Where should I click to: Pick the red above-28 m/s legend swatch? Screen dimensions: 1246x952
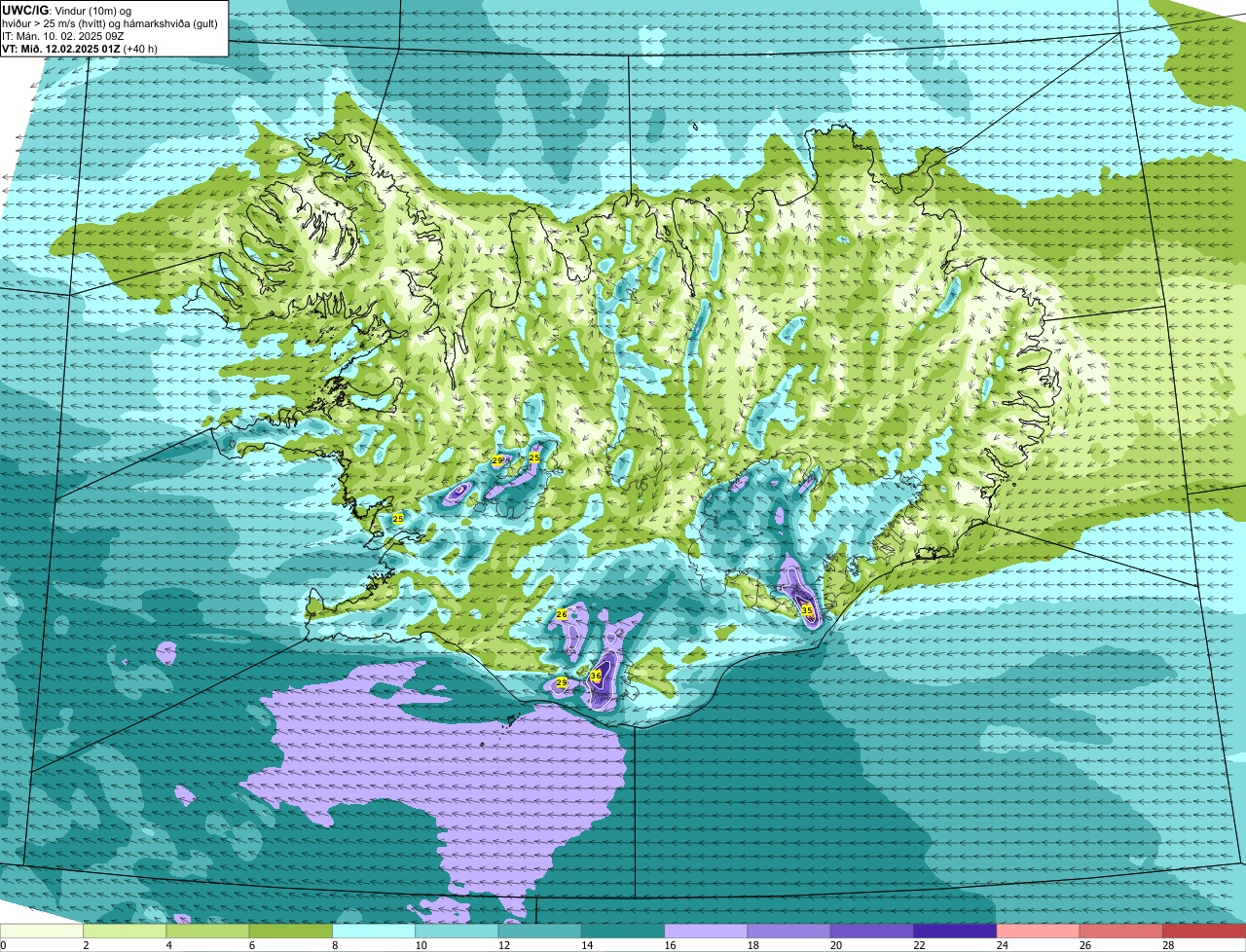[x=1204, y=931]
